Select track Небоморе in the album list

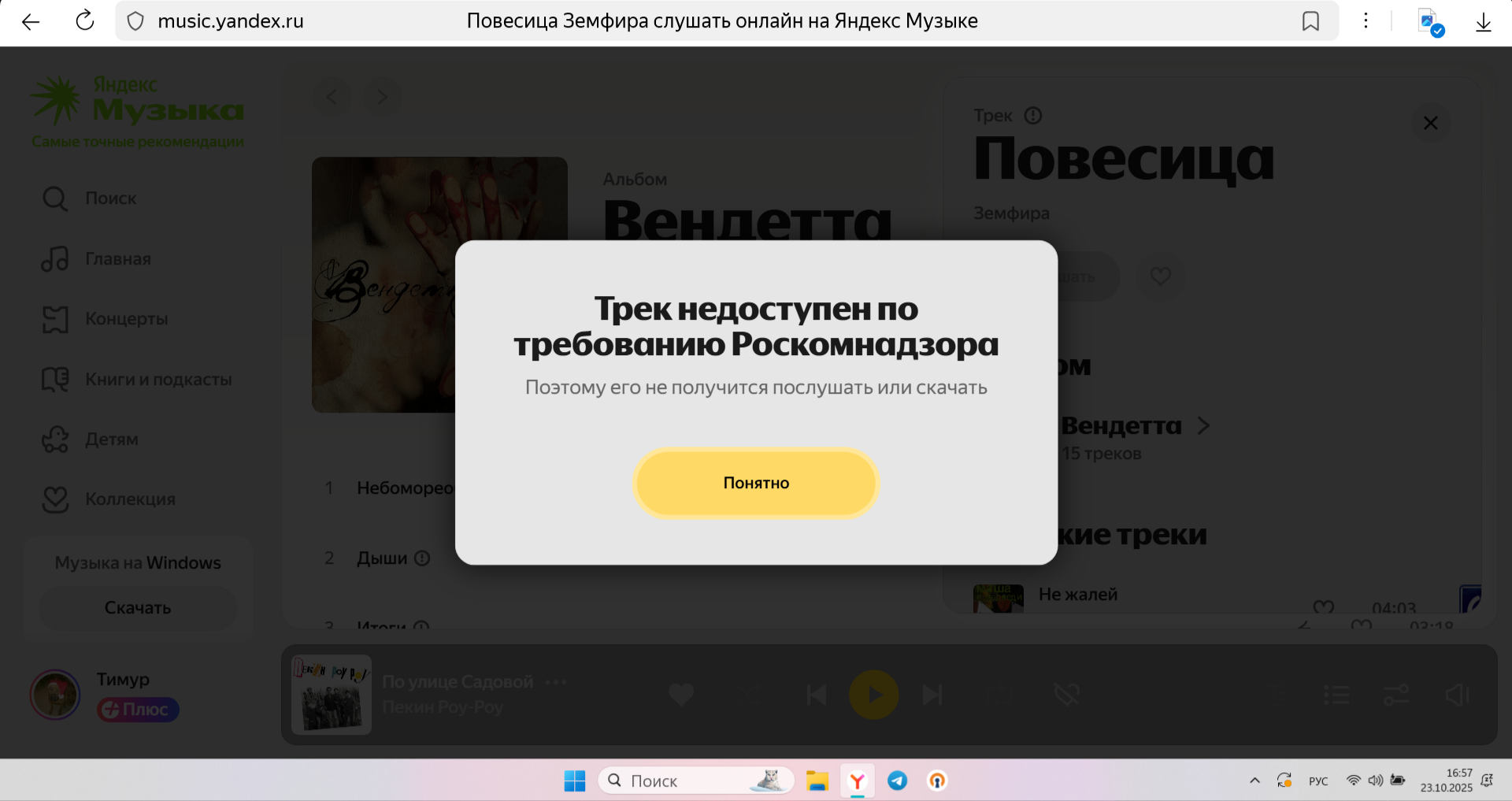[405, 488]
